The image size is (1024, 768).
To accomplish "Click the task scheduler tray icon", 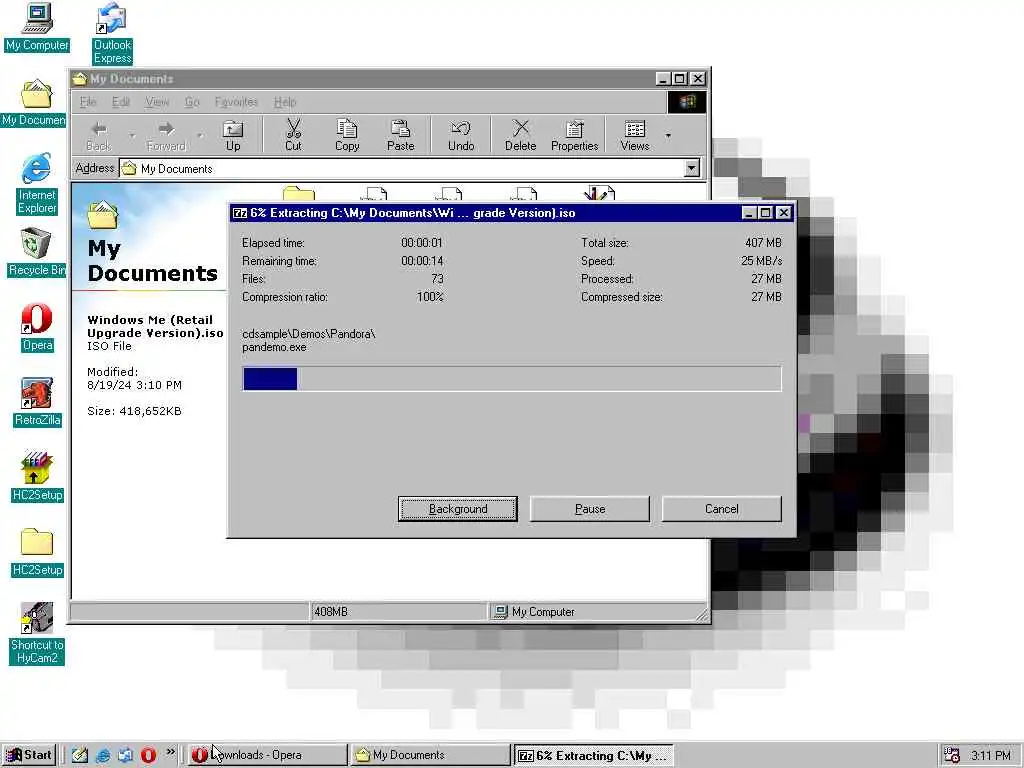I will pos(952,756).
